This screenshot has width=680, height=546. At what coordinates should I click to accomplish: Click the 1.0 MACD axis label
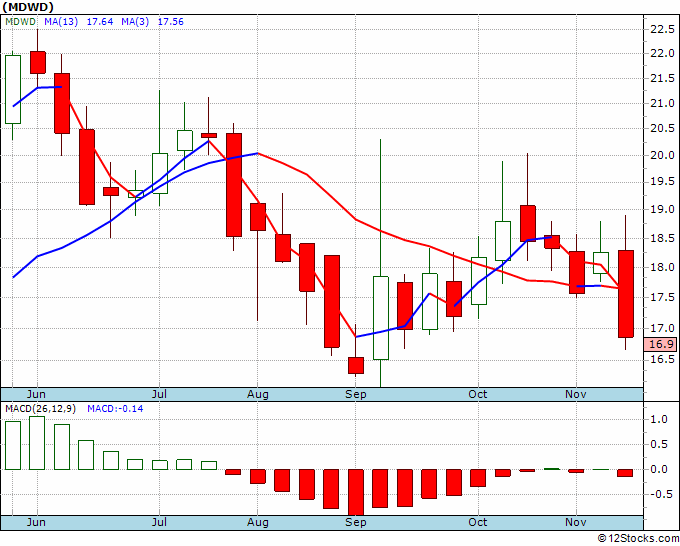[659, 419]
